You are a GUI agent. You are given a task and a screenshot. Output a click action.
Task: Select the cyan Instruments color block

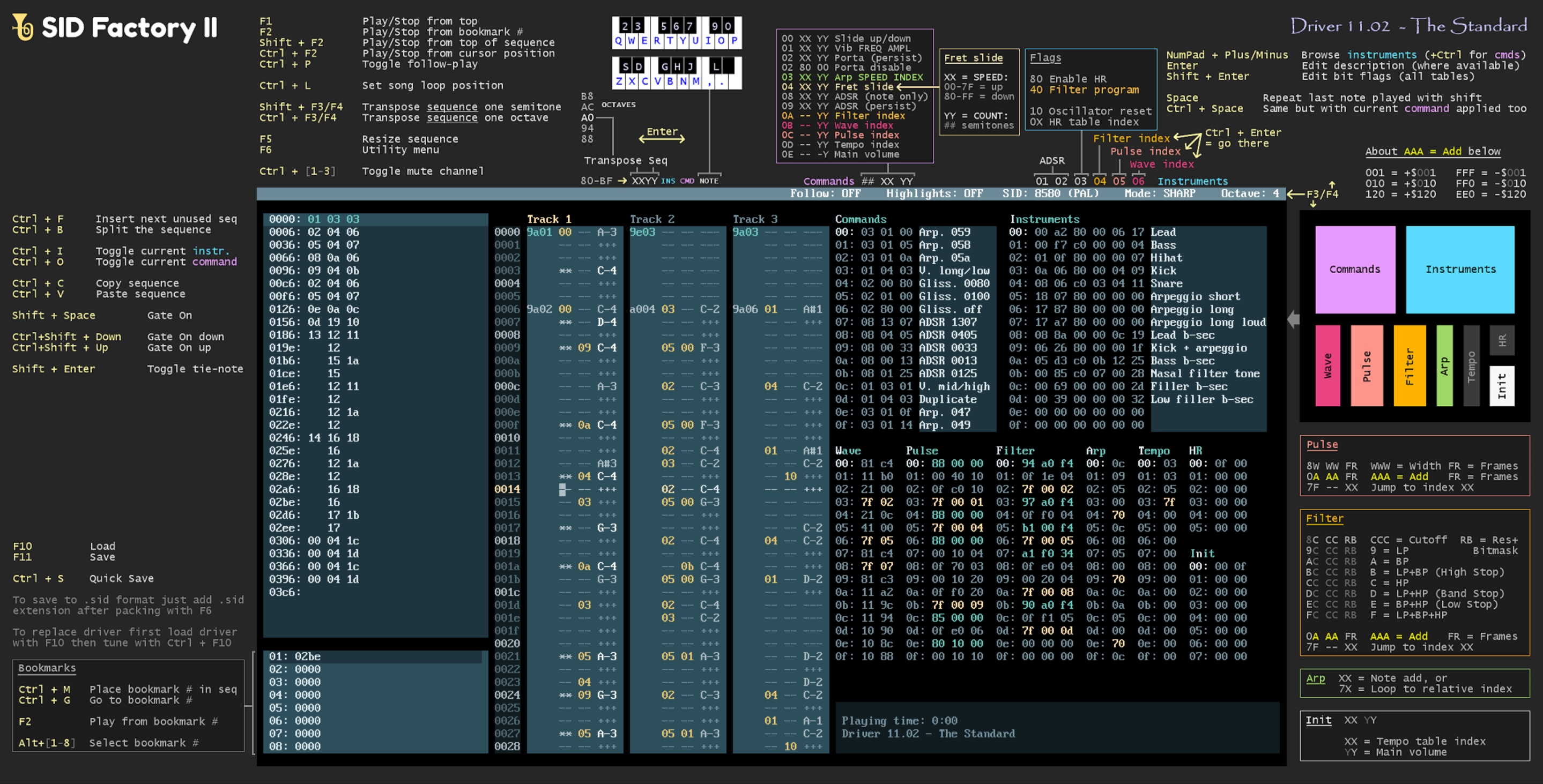pos(1460,270)
